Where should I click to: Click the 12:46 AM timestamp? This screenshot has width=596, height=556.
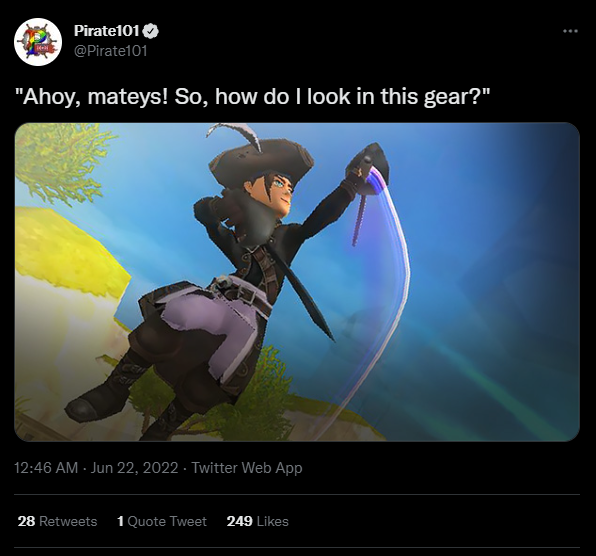tap(46, 468)
